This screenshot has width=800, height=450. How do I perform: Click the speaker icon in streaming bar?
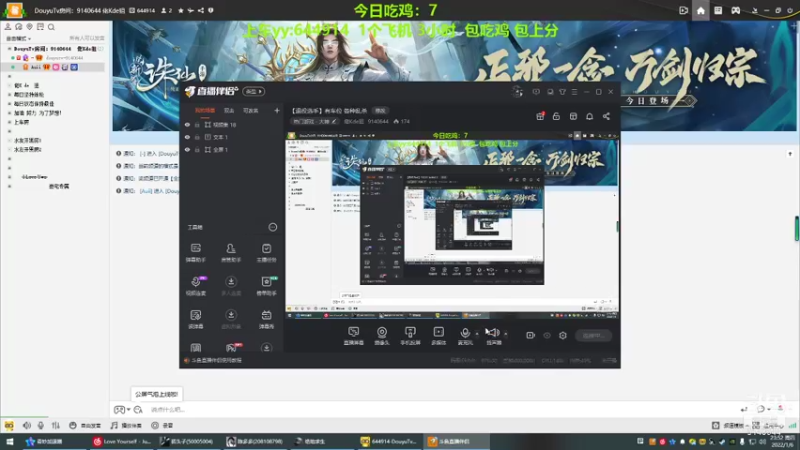point(493,334)
